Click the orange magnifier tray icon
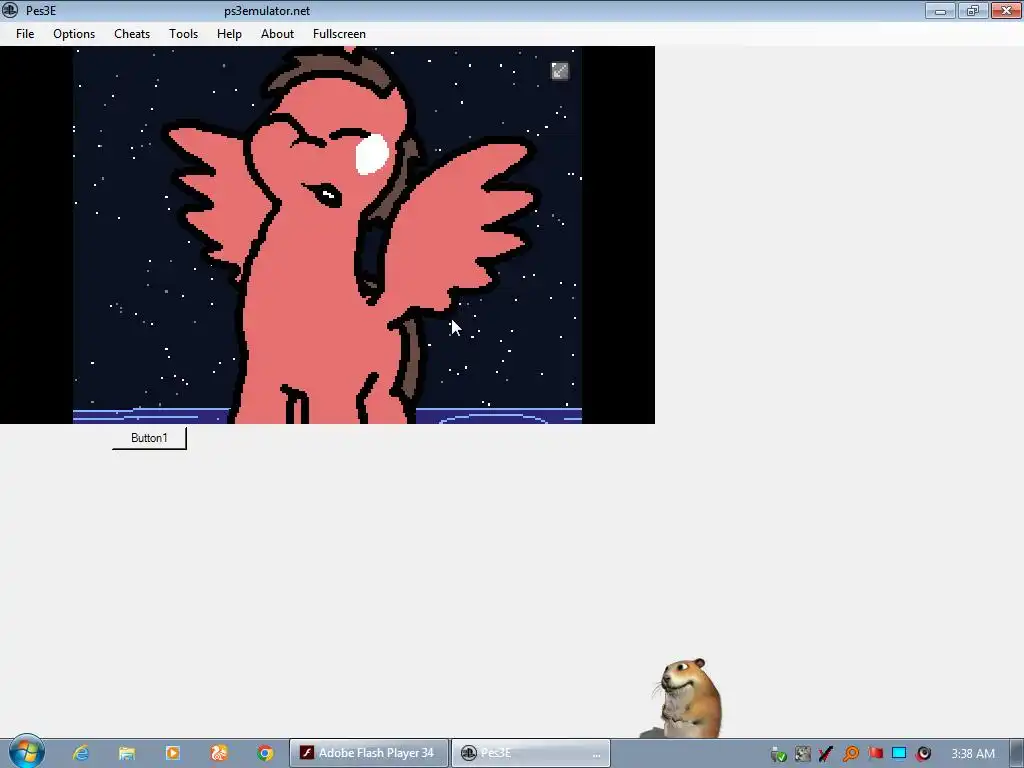1024x768 pixels. 851,754
